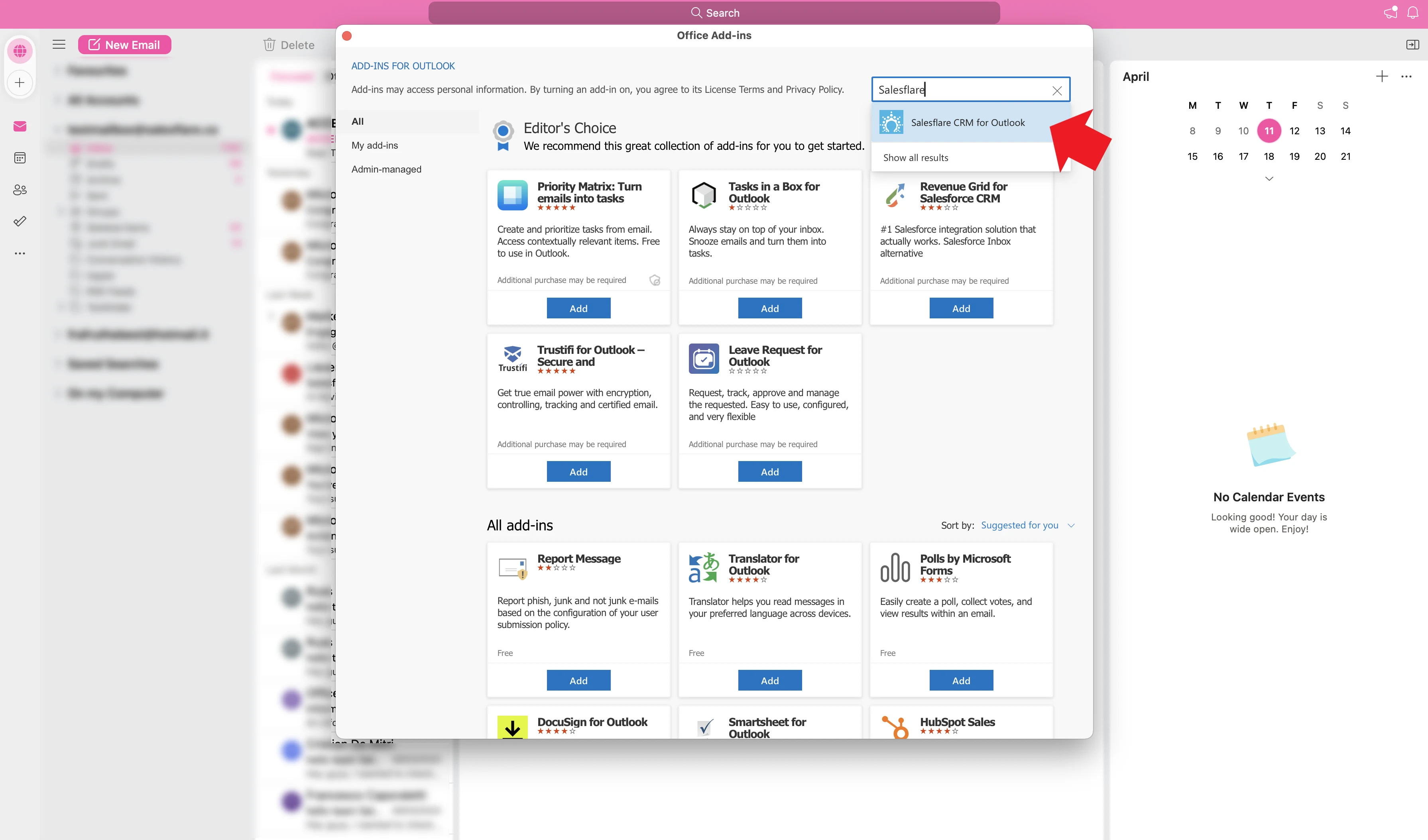Click the Salesflare CRM for Outlook icon

891,122
